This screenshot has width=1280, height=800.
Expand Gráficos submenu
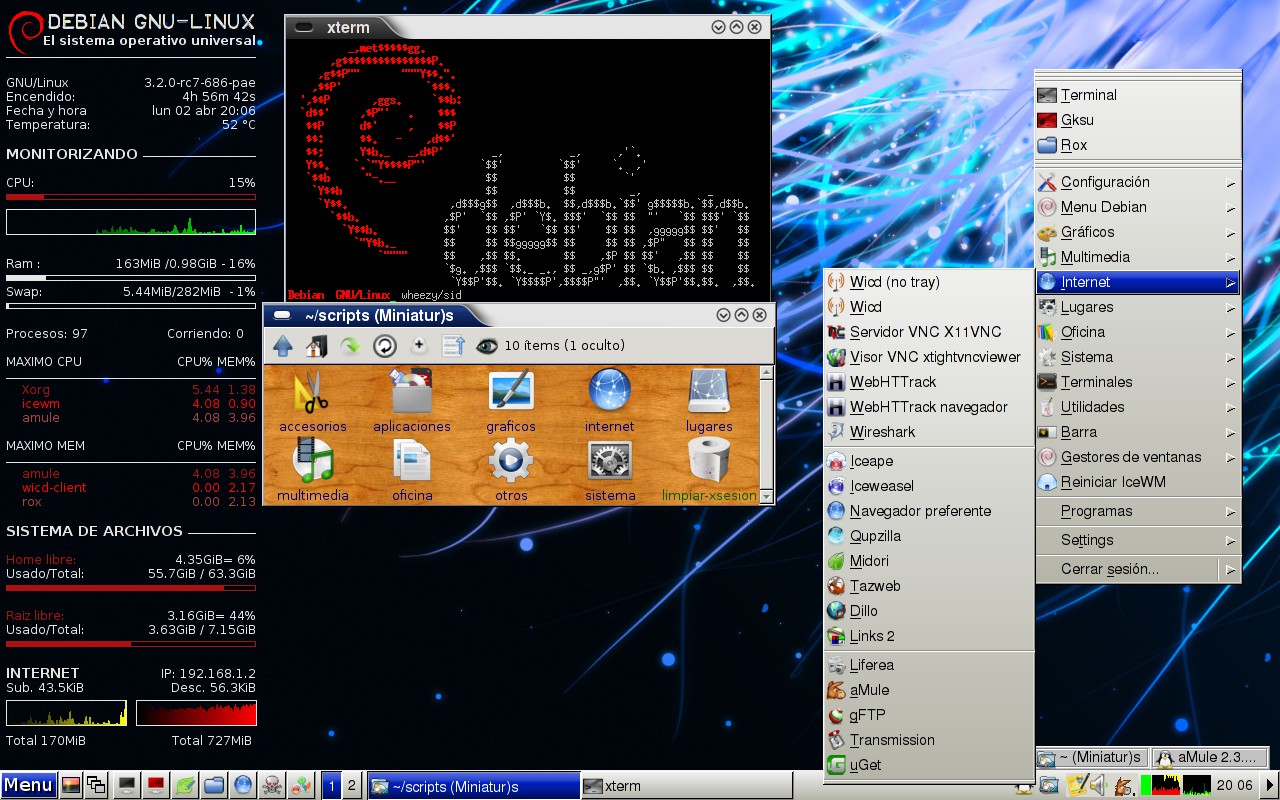[1138, 232]
